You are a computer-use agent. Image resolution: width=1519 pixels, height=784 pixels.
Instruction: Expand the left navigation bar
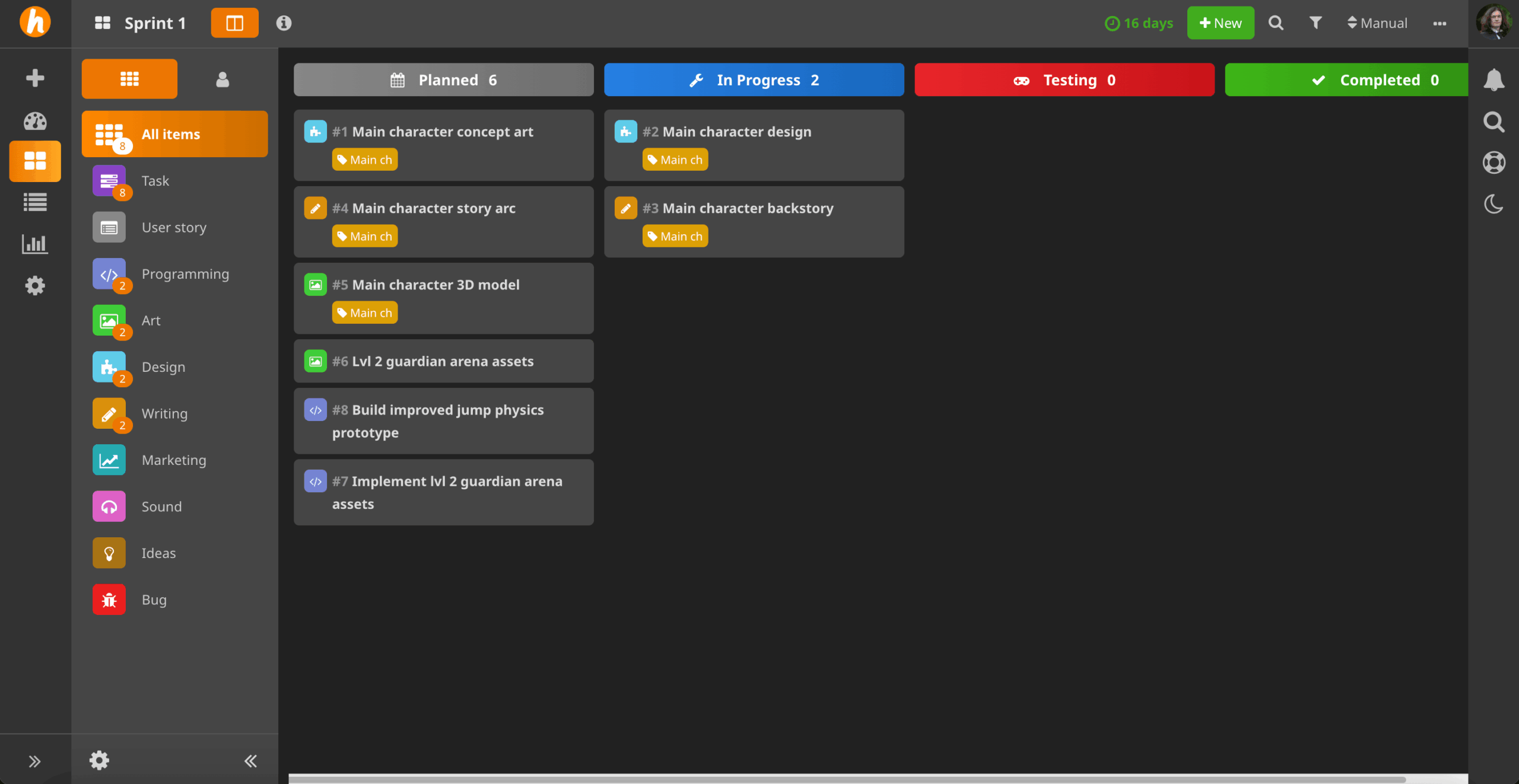click(35, 761)
